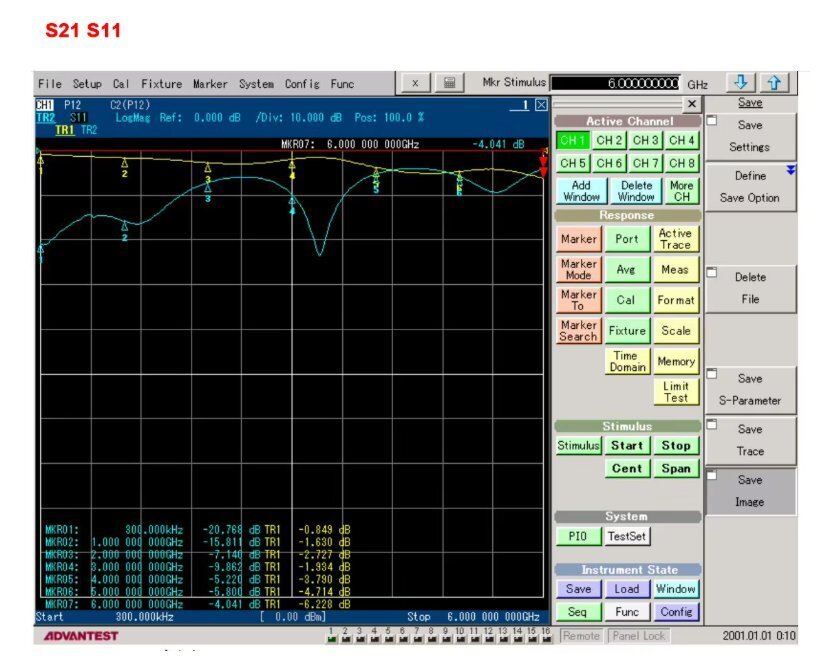Viewport: 835px width, 663px height.
Task: Click the X cancel button beside keypad
Action: coord(415,83)
